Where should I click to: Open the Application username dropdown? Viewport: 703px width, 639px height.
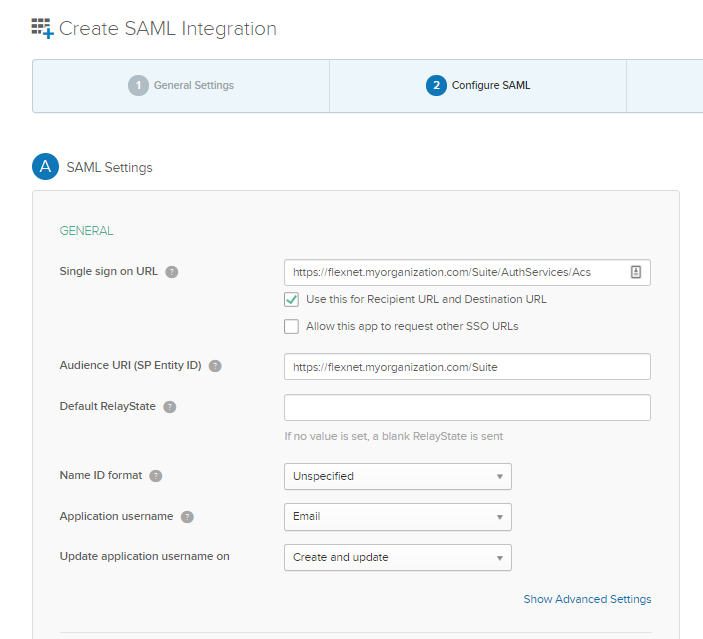coord(398,517)
